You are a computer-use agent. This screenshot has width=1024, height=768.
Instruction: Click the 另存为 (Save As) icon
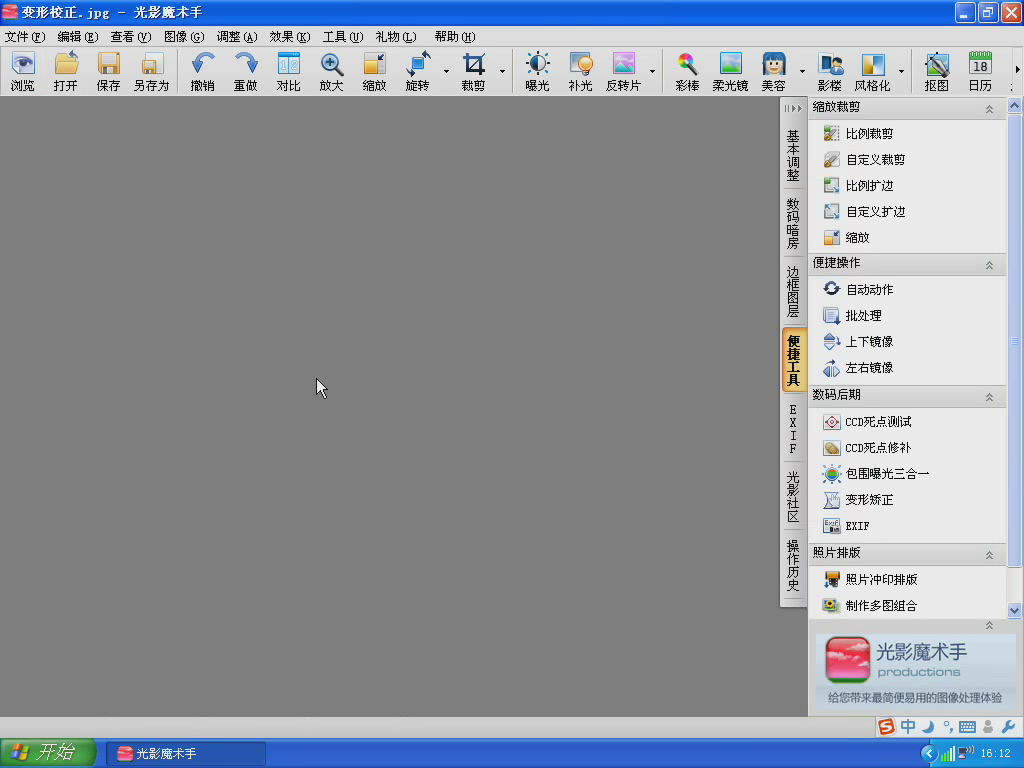tap(152, 71)
